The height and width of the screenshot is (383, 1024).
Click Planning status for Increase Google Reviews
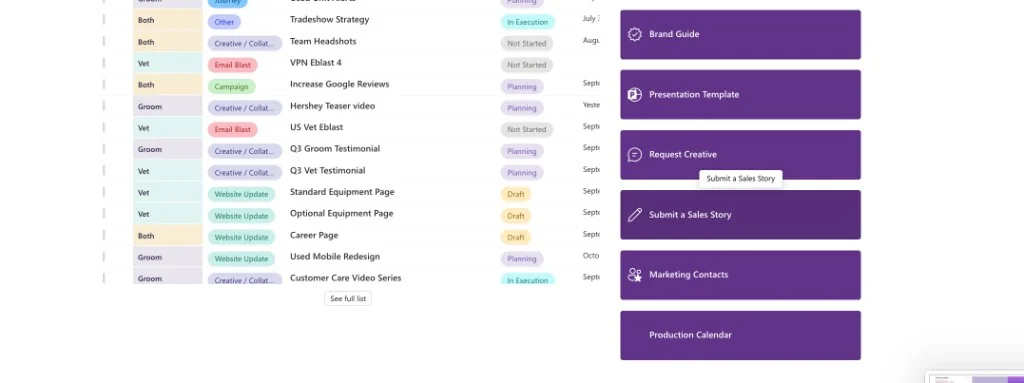click(x=522, y=87)
